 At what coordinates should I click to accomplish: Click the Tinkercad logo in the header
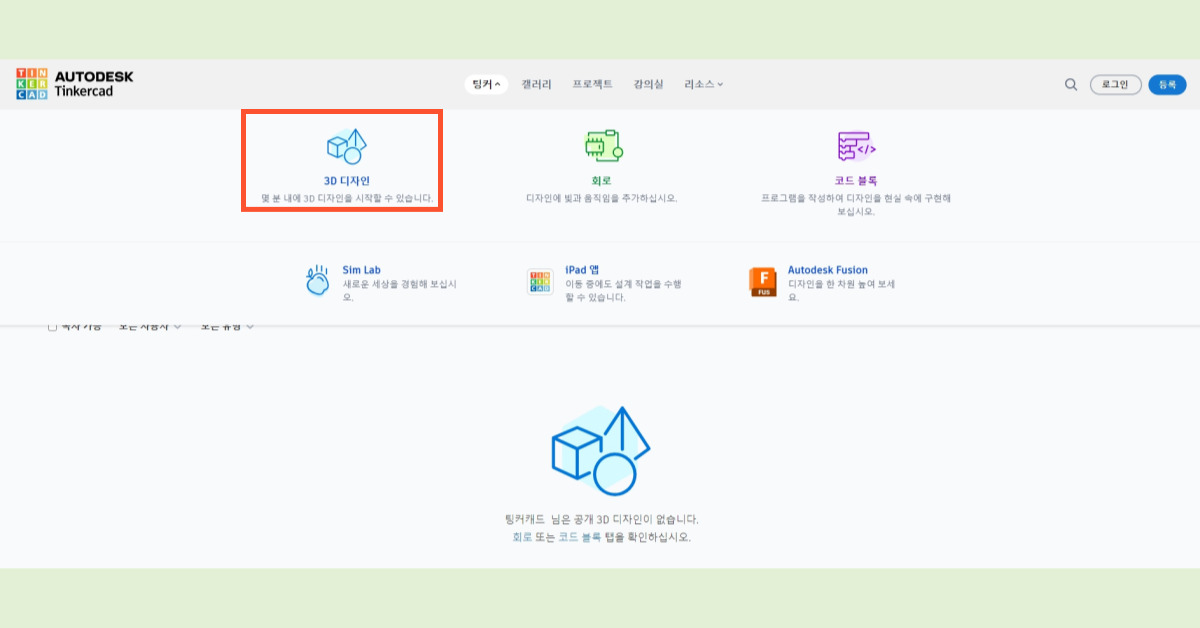(x=74, y=84)
